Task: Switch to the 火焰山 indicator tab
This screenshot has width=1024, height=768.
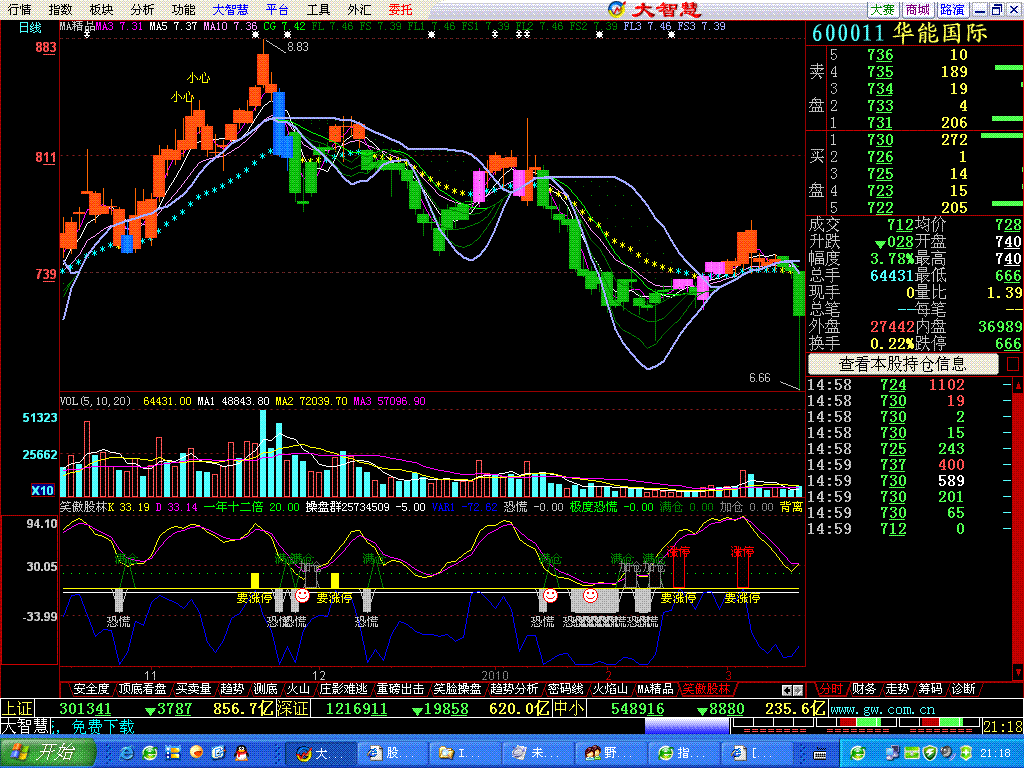Action: [609, 689]
